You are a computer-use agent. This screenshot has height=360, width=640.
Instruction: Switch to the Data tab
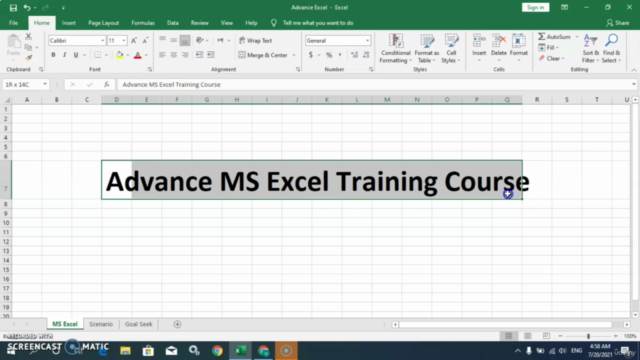click(x=173, y=23)
